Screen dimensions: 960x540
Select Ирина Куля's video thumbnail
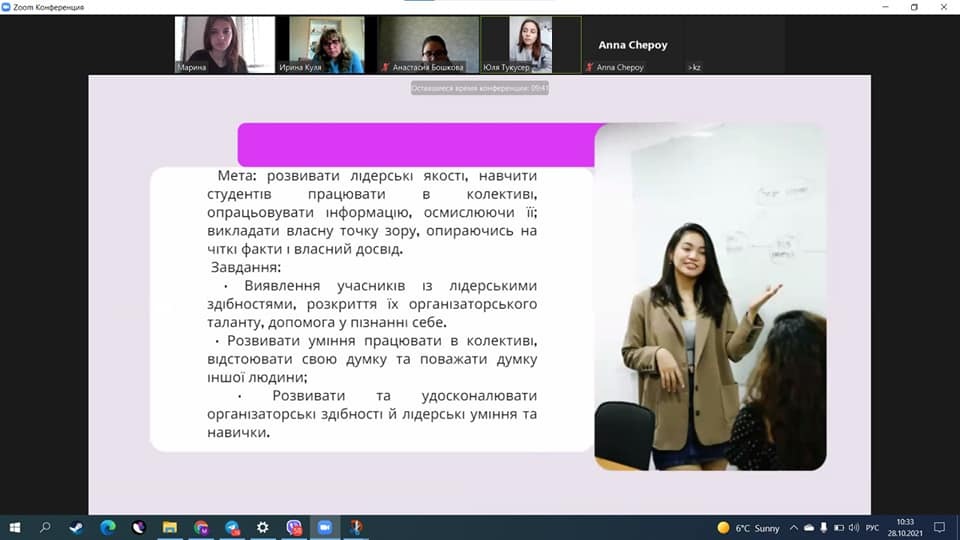pos(327,44)
